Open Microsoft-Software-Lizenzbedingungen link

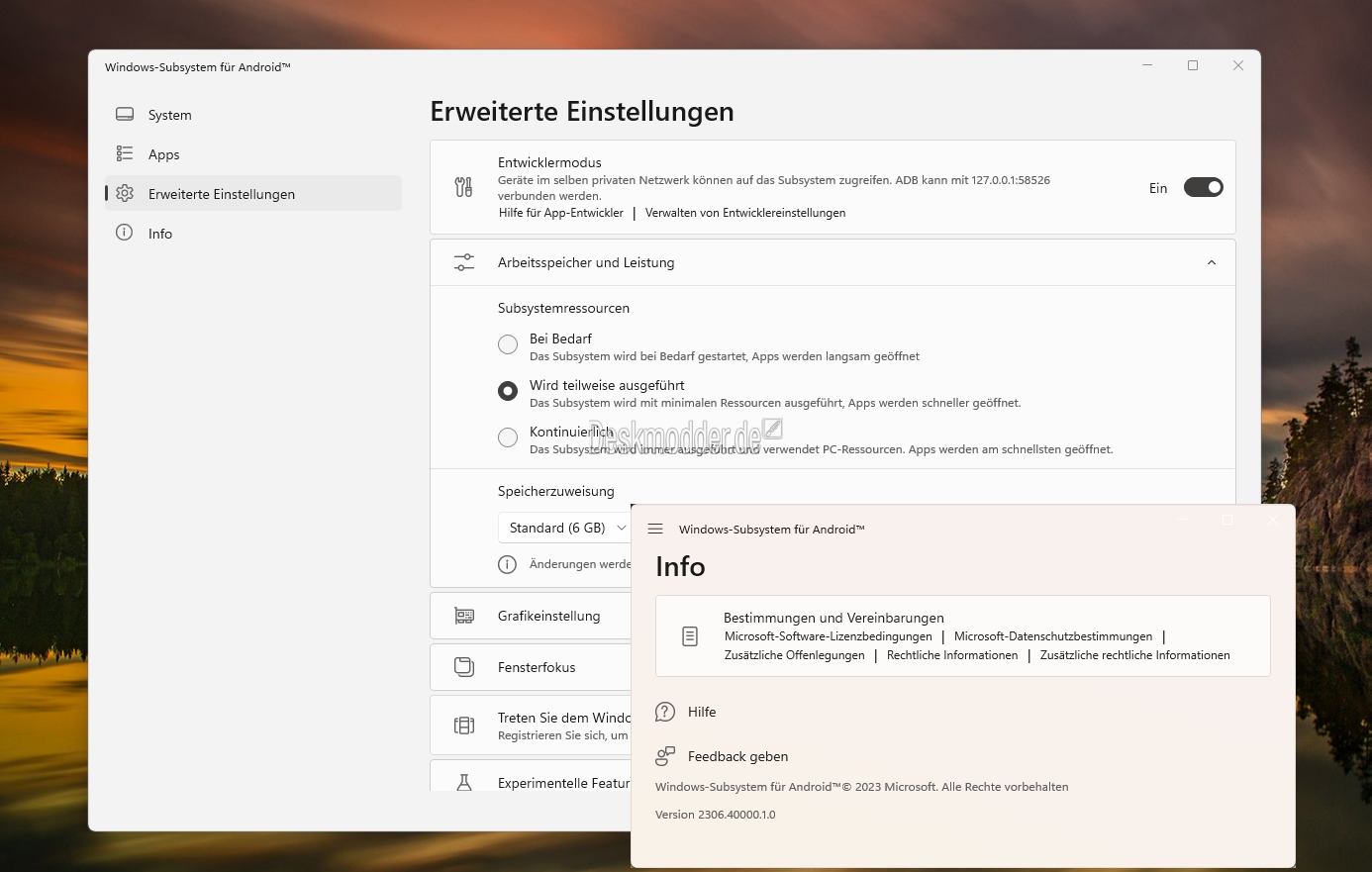coord(829,636)
